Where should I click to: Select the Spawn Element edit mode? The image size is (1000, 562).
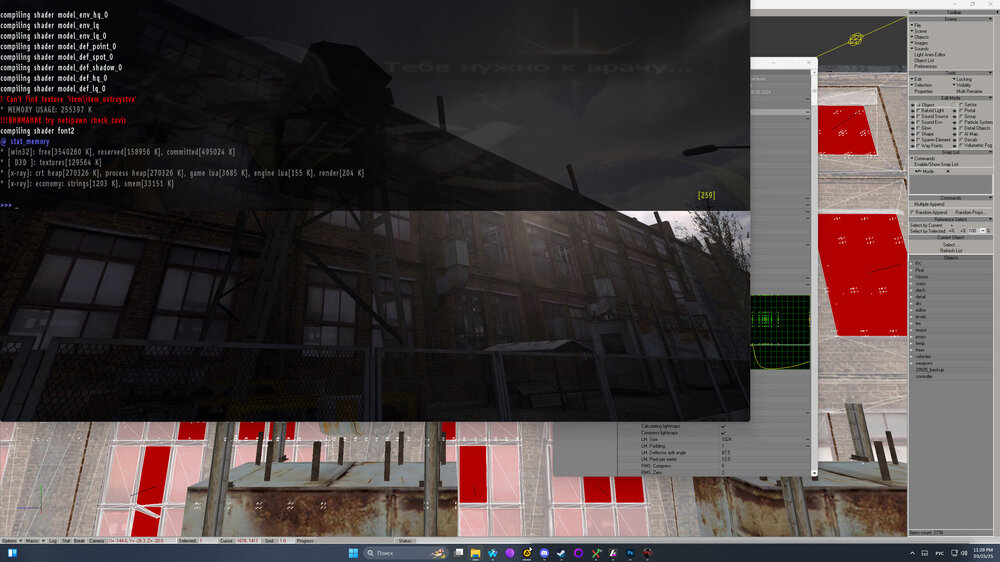(933, 140)
